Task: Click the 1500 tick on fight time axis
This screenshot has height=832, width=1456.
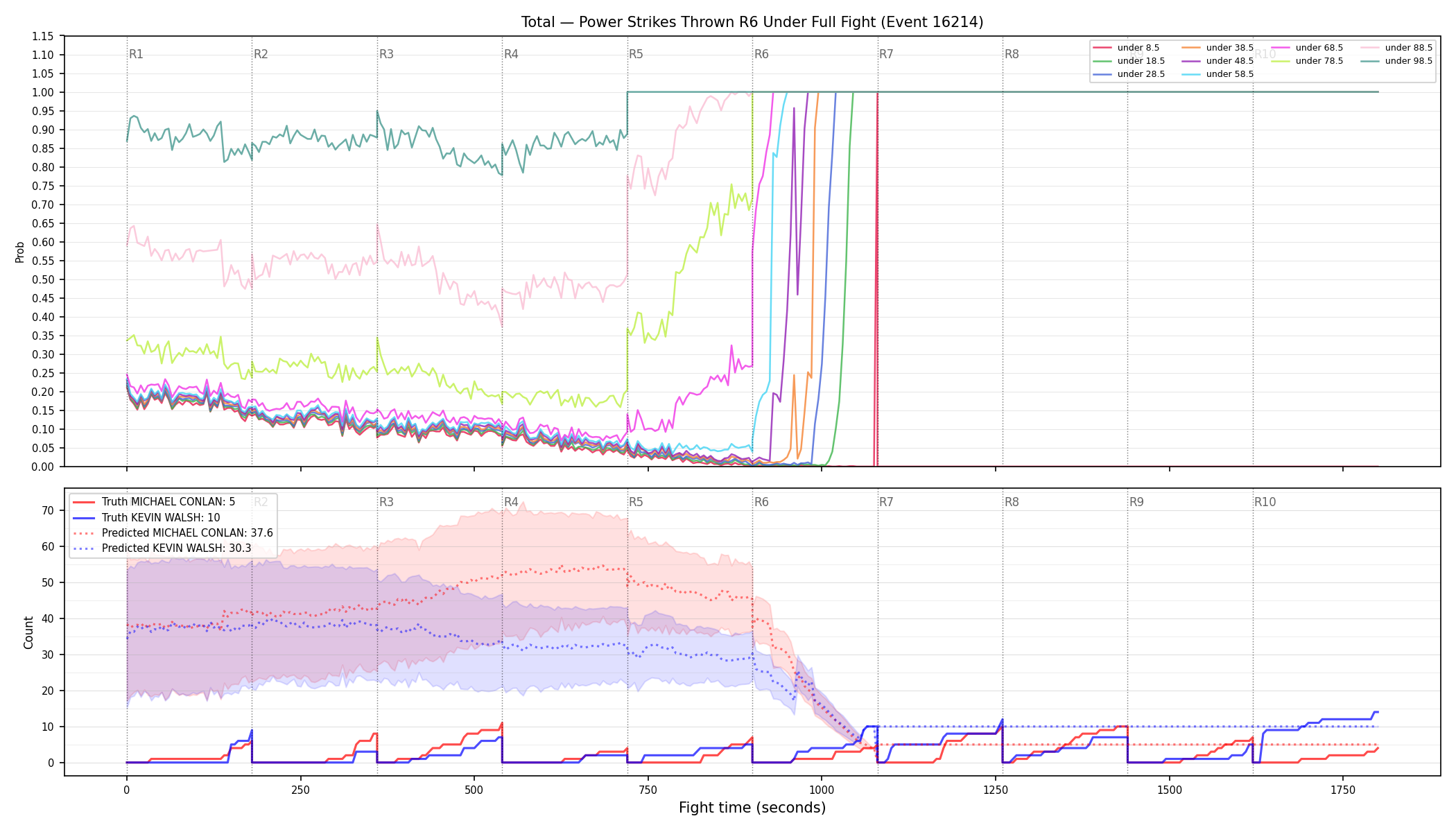Action: (x=1170, y=790)
